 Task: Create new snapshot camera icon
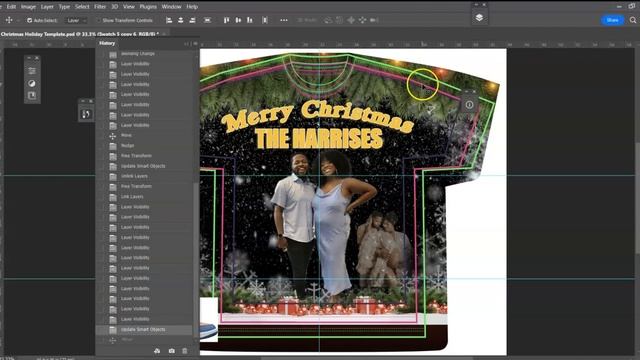(x=171, y=351)
